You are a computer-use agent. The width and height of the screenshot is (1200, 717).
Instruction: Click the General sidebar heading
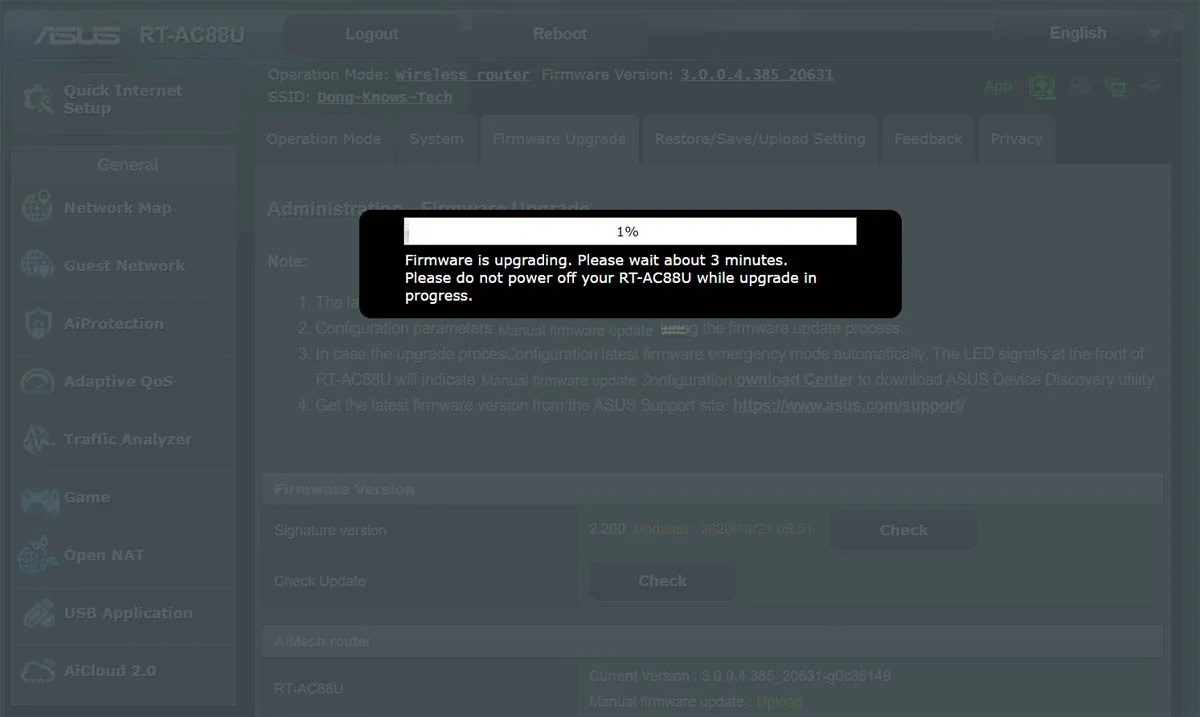click(127, 165)
